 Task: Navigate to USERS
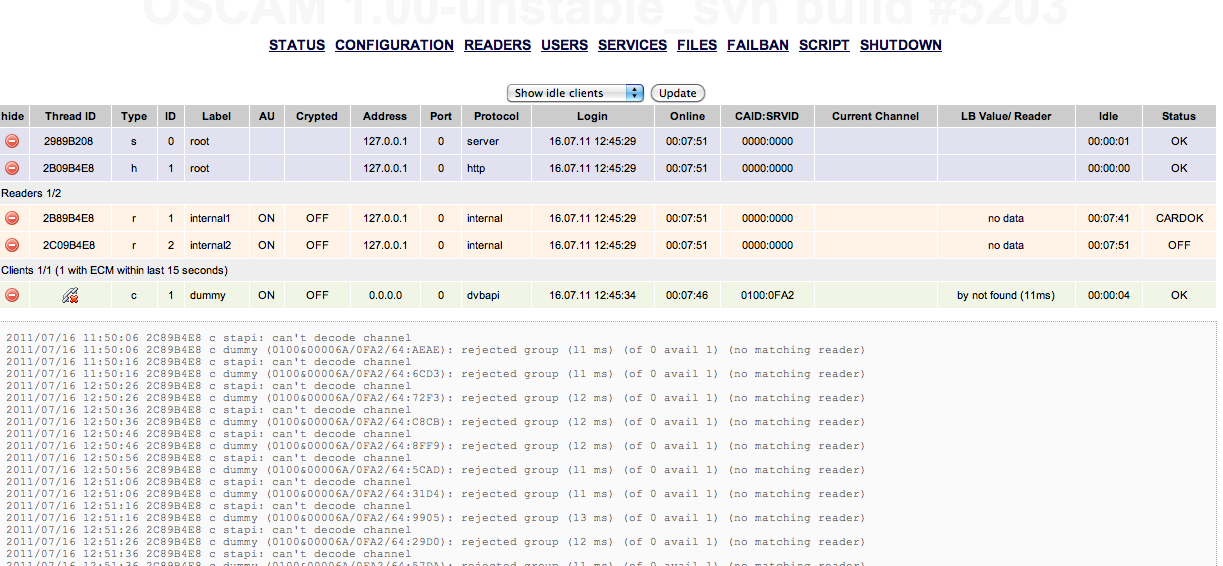point(564,45)
